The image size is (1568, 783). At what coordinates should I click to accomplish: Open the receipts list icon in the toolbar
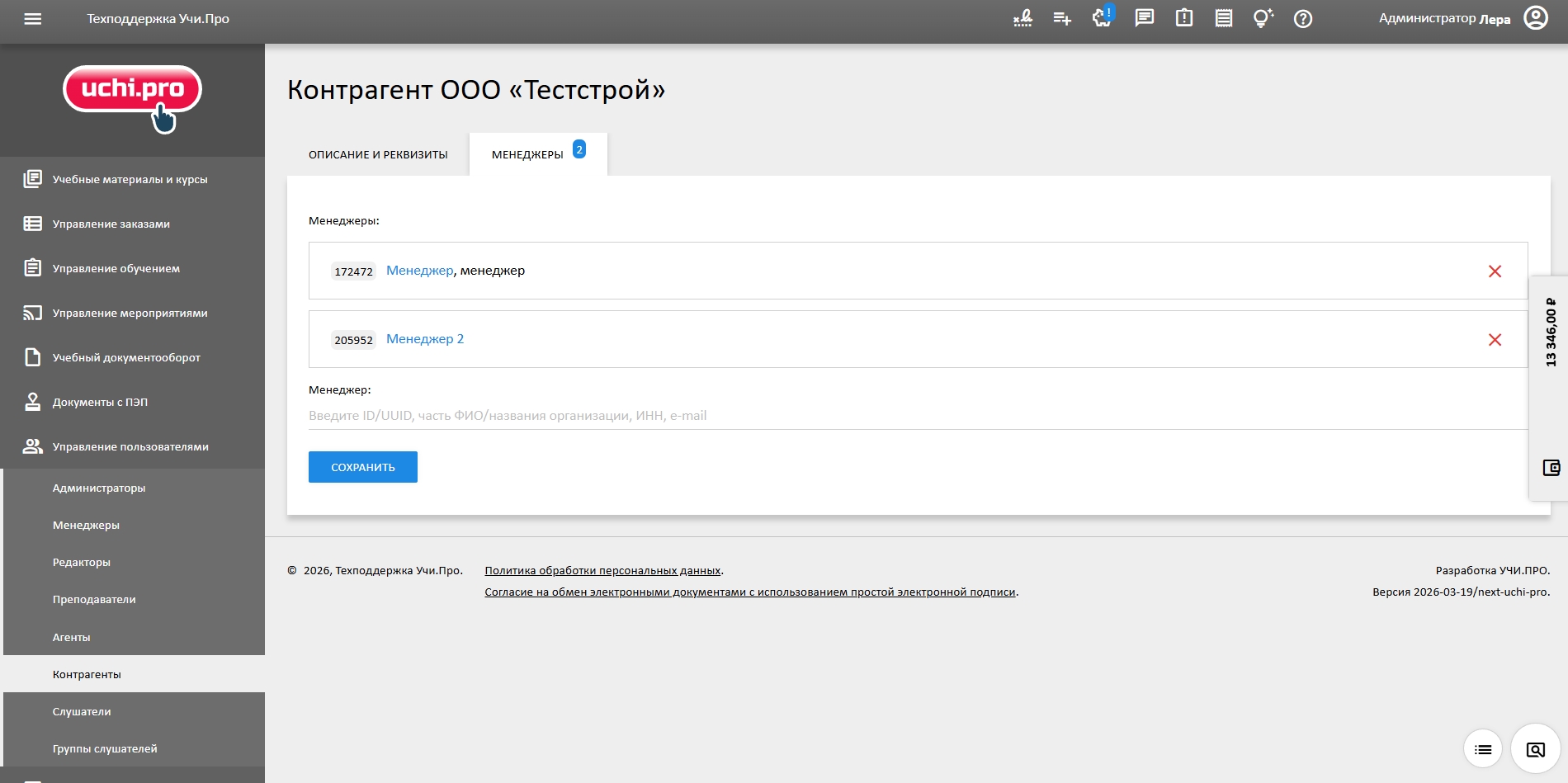[1222, 17]
